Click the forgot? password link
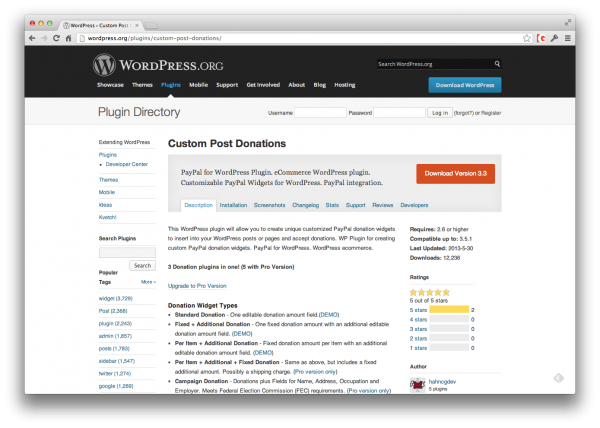This screenshot has width=600, height=428. (464, 113)
